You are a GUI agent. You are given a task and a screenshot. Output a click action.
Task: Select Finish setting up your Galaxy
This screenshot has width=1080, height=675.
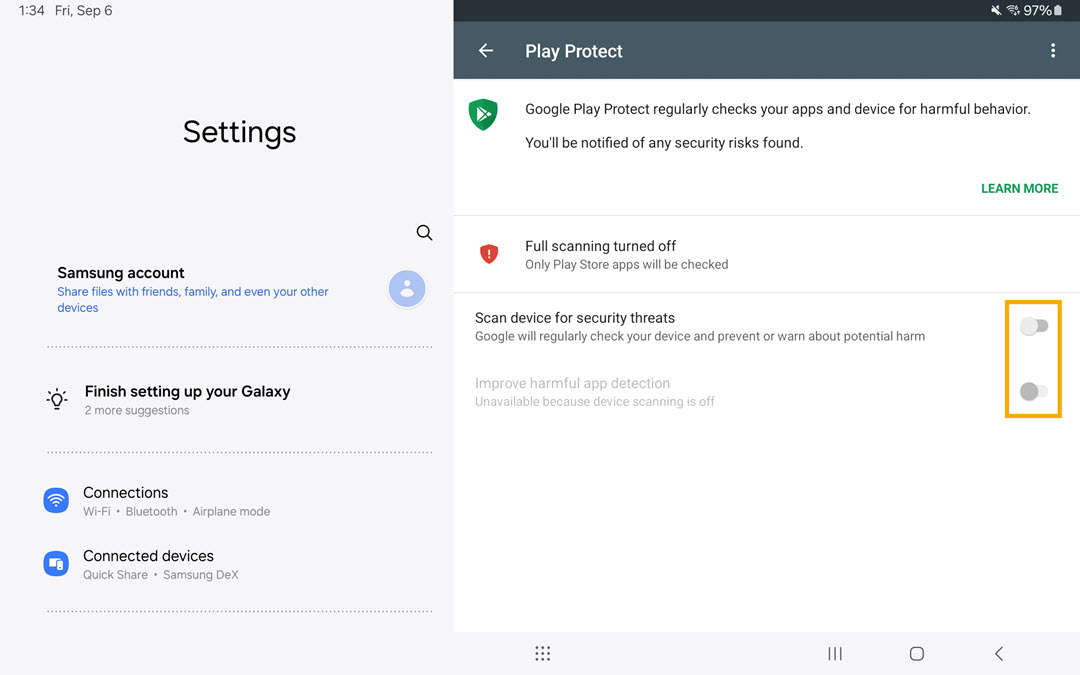coord(187,399)
